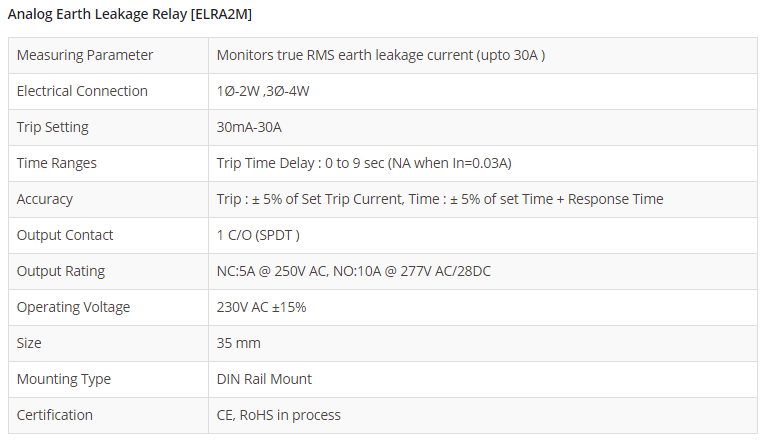Click the true RMS earth leakage current text
Viewport: 765px width, 440px height.
[380, 55]
